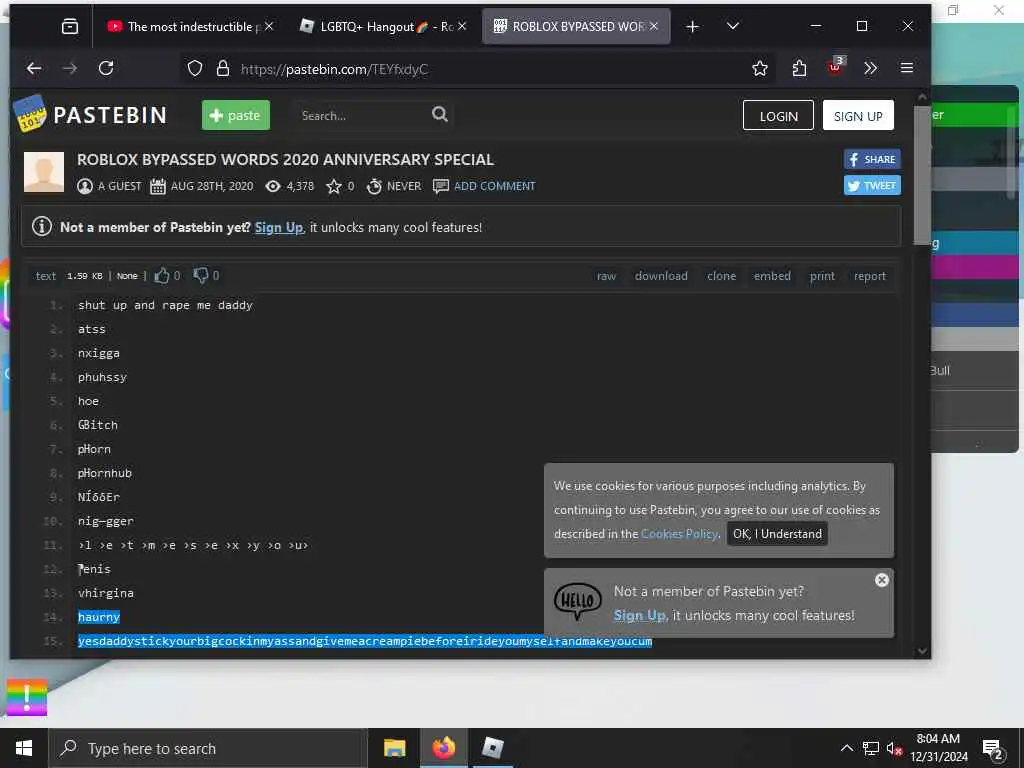Click scrollbar down arrow at page bottom
This screenshot has height=768, width=1024.
(x=922, y=650)
